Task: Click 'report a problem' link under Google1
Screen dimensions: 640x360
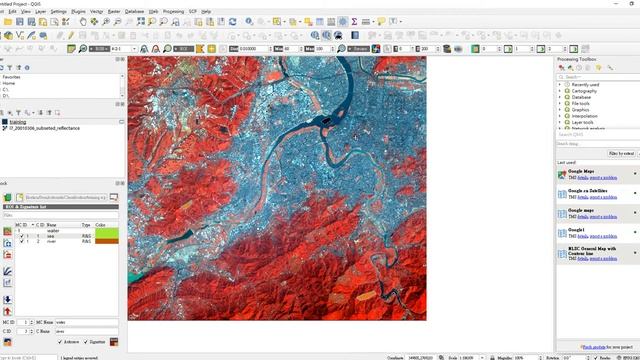Action: click(x=603, y=236)
